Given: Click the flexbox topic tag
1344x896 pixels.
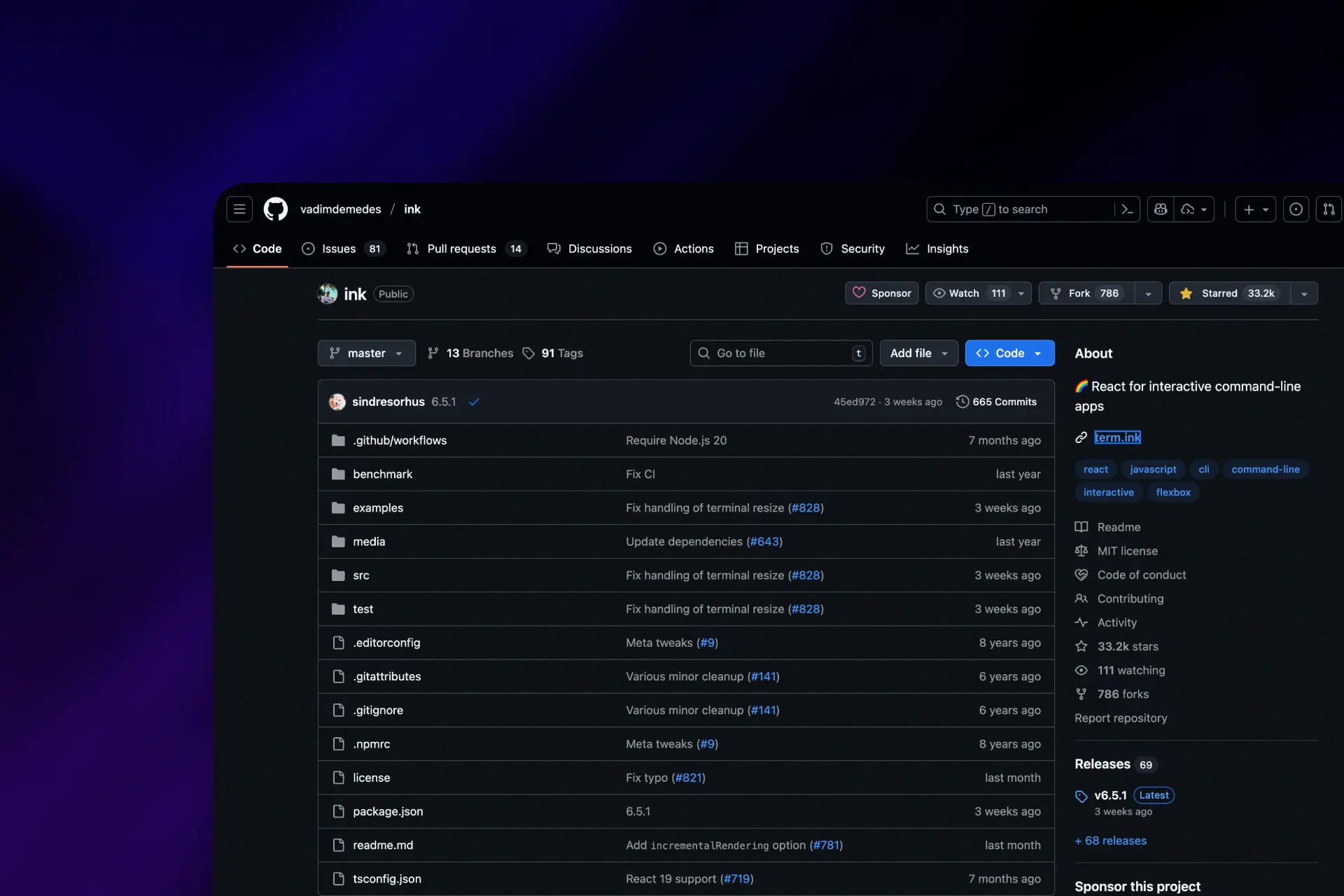Looking at the screenshot, I should [x=1173, y=493].
